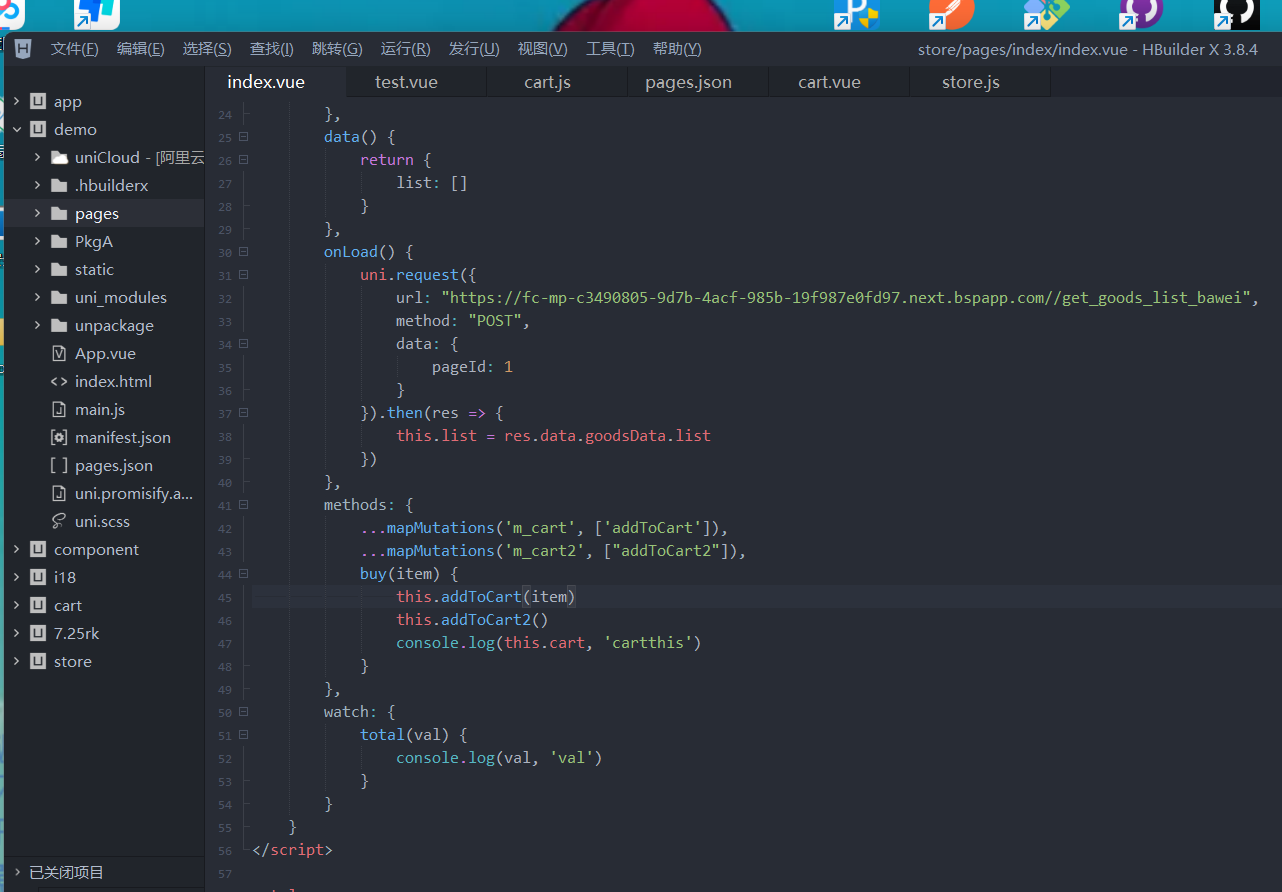Open the 查找(I) menu
Image resolution: width=1282 pixels, height=892 pixels.
(272, 49)
